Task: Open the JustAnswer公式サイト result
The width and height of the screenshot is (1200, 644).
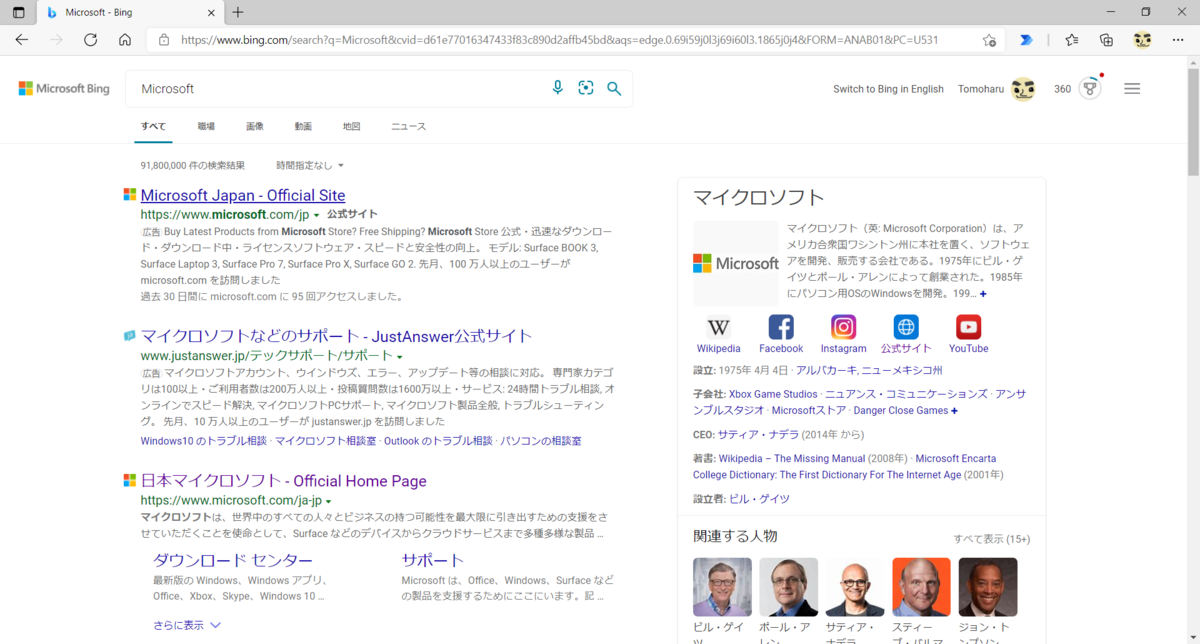Action: (x=337, y=336)
